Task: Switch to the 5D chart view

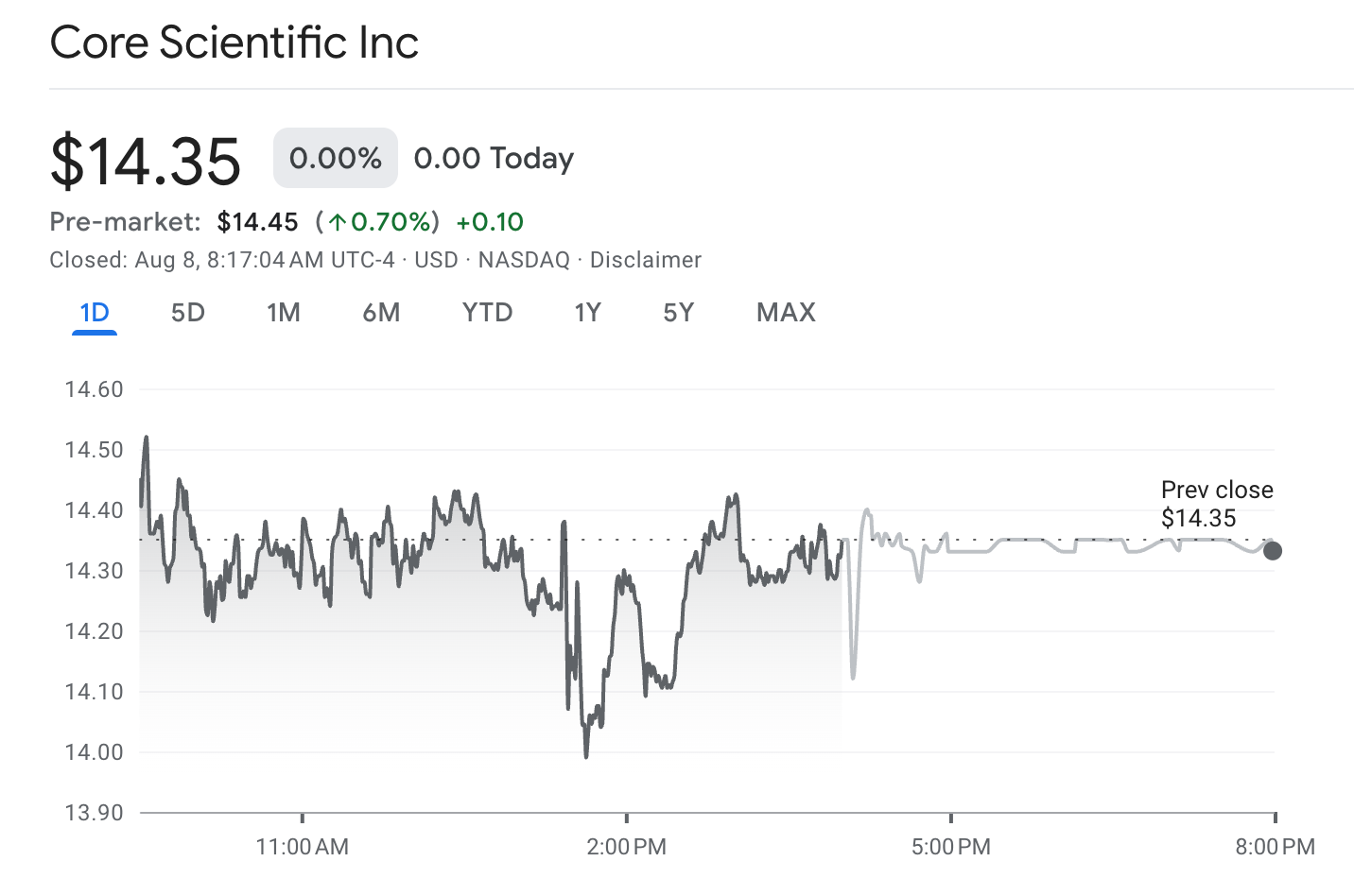Action: click(x=186, y=312)
